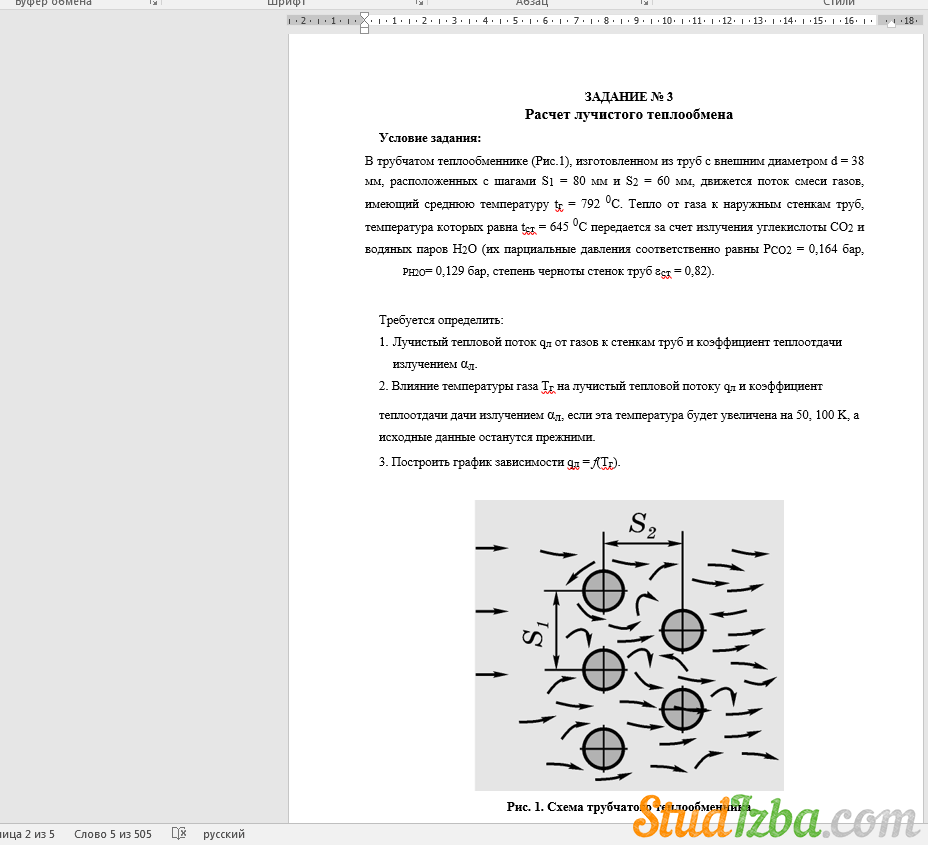Click the spelling and proofing book icon
The height and width of the screenshot is (845, 928).
(x=179, y=834)
